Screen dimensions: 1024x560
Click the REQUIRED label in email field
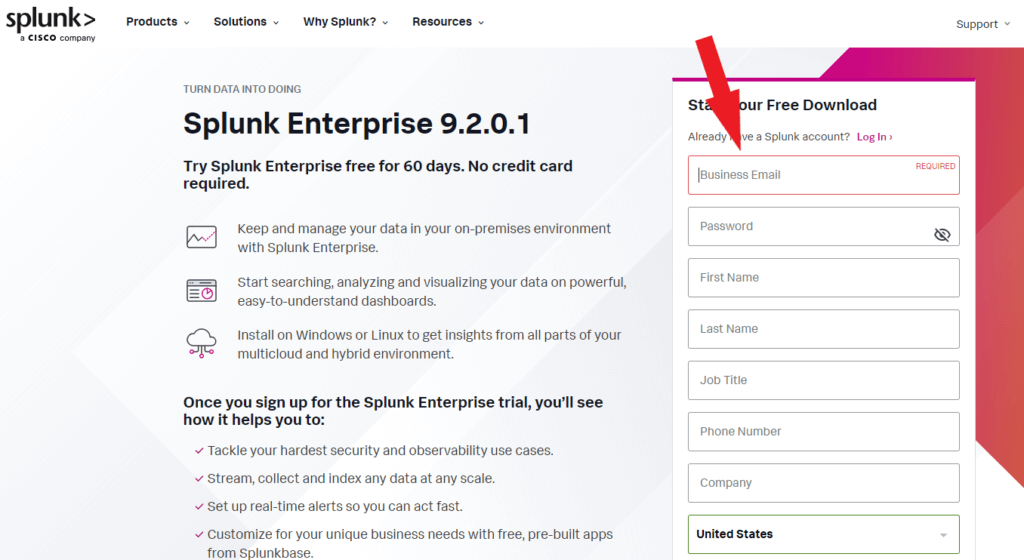coord(935,166)
